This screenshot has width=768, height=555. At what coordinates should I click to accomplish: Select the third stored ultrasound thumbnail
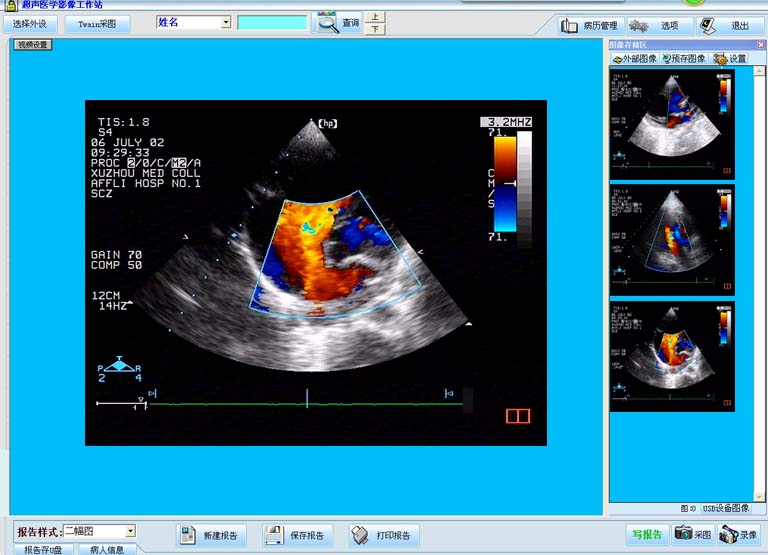coord(672,357)
